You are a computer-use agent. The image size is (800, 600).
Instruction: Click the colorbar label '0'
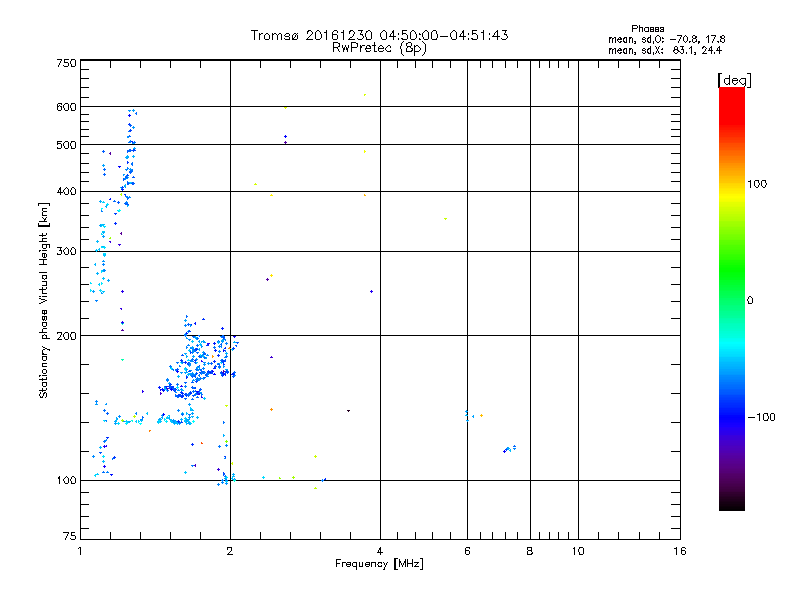coord(750,301)
